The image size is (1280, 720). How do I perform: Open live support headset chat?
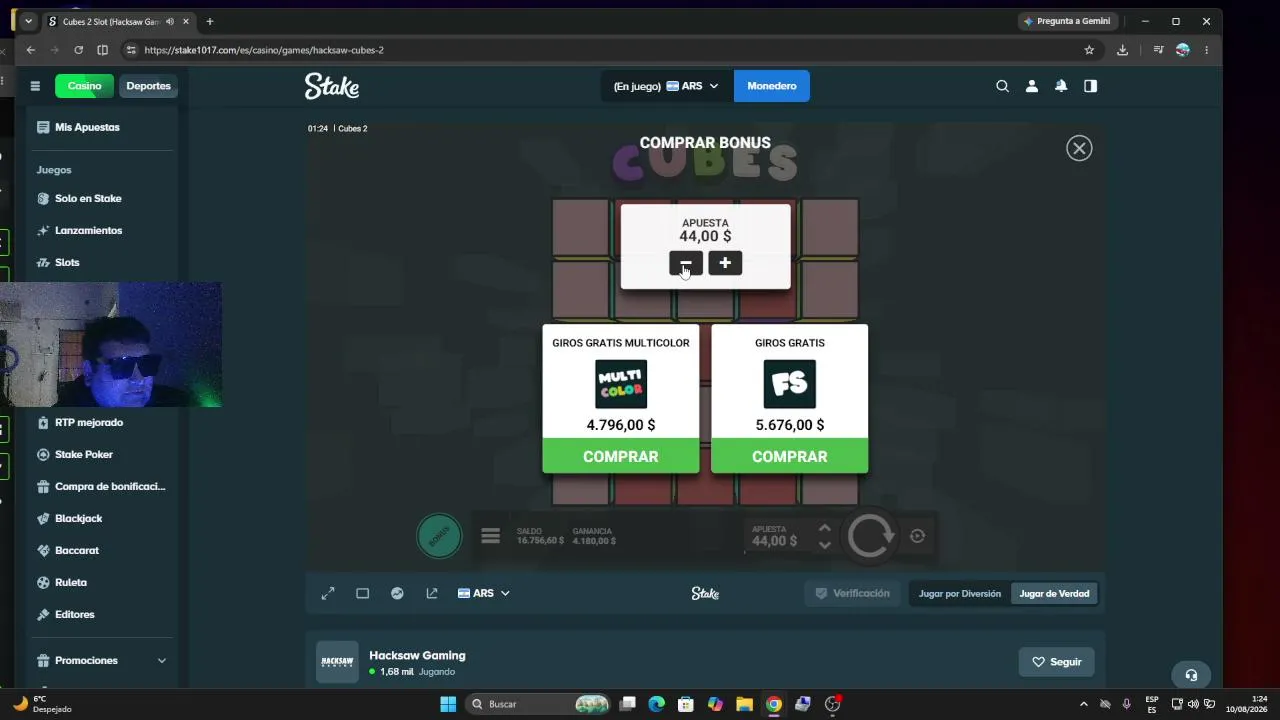click(x=1191, y=674)
